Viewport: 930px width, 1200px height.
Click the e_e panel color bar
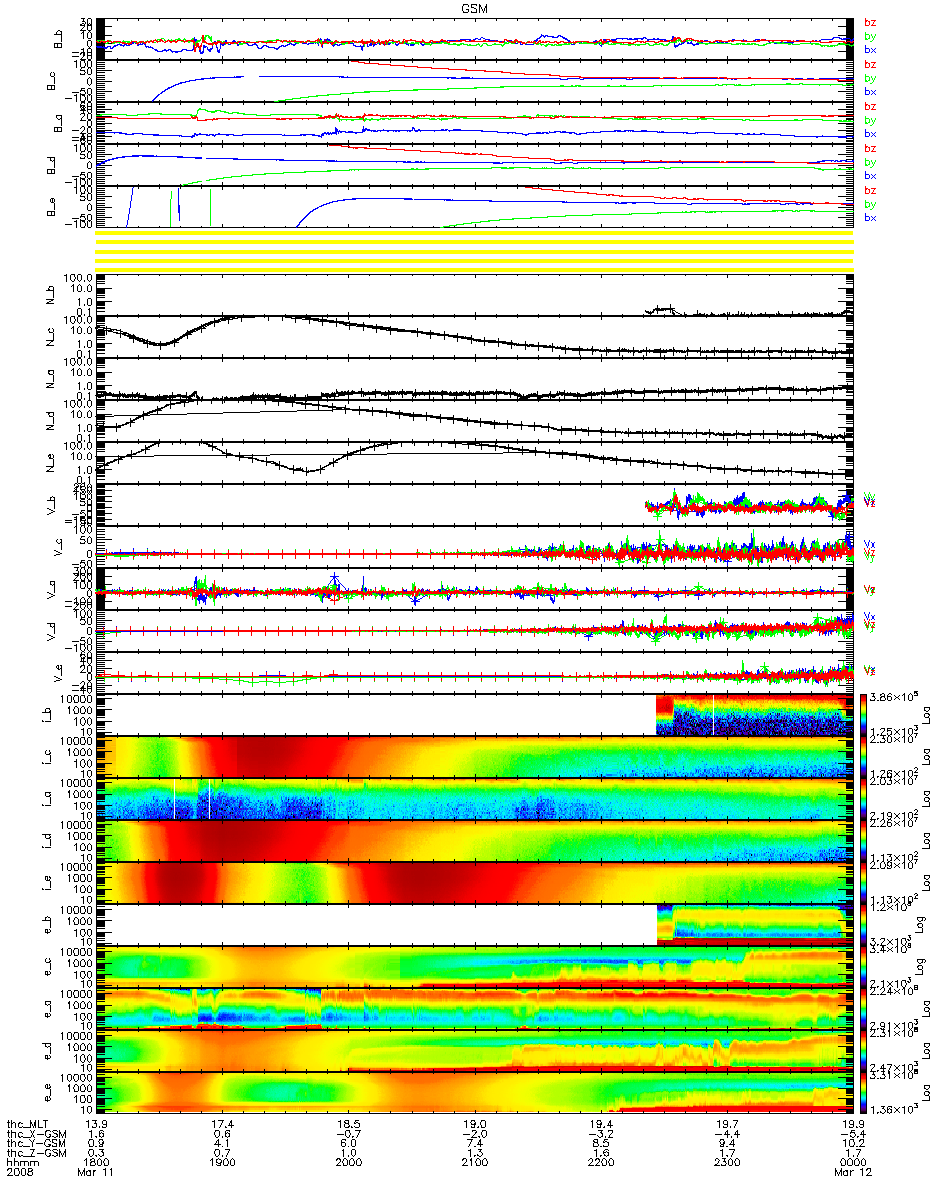coord(866,1093)
